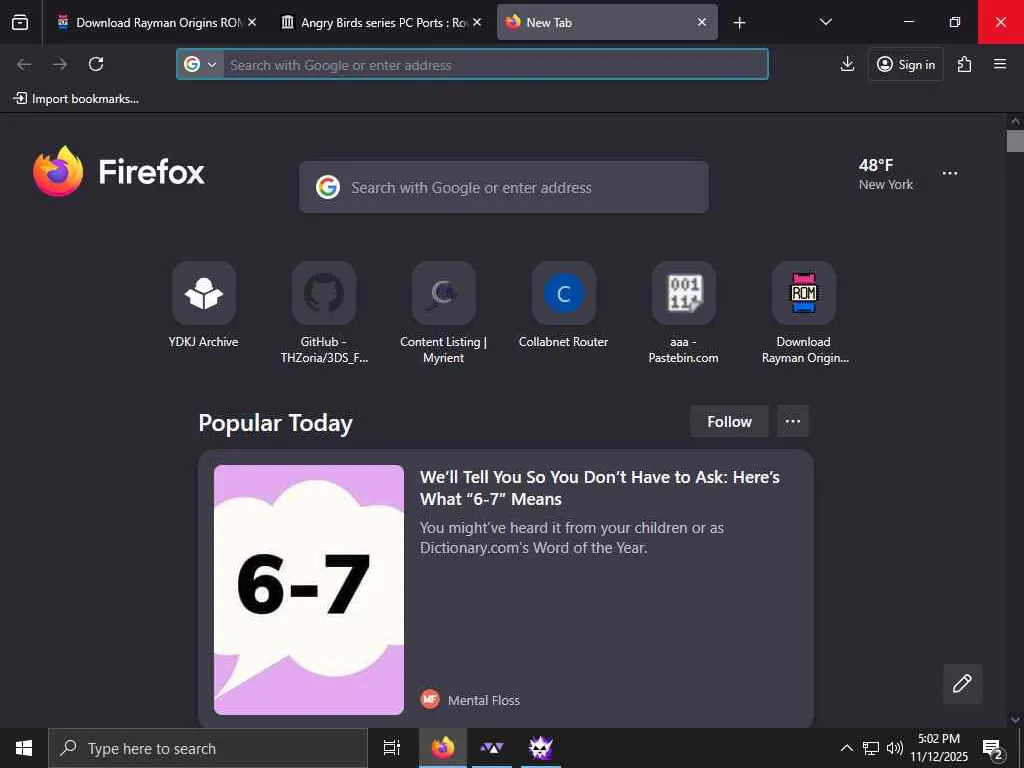Open a new tab with plus button
The width and height of the screenshot is (1024, 768).
point(739,23)
